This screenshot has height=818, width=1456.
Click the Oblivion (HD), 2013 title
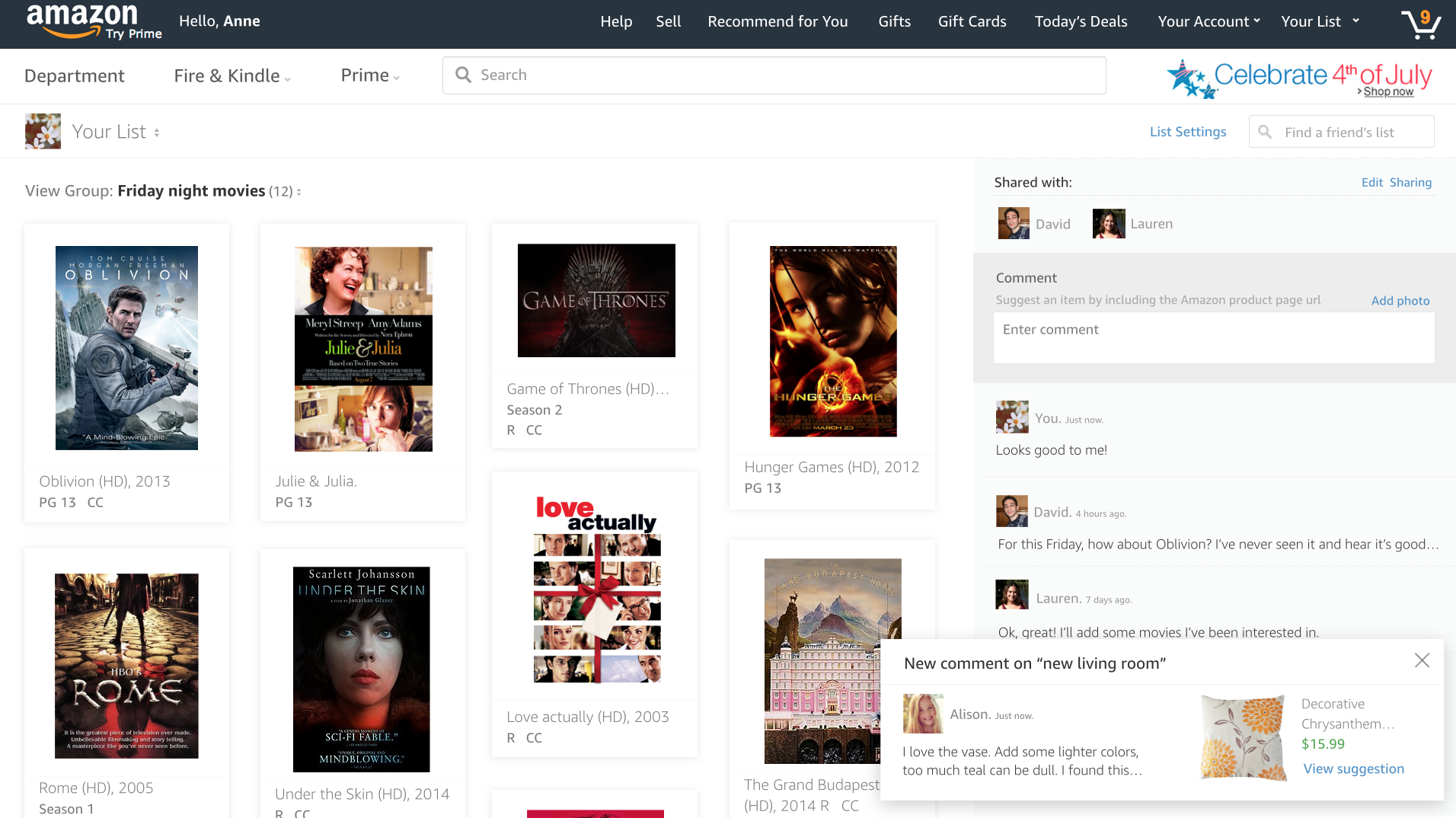click(x=104, y=481)
